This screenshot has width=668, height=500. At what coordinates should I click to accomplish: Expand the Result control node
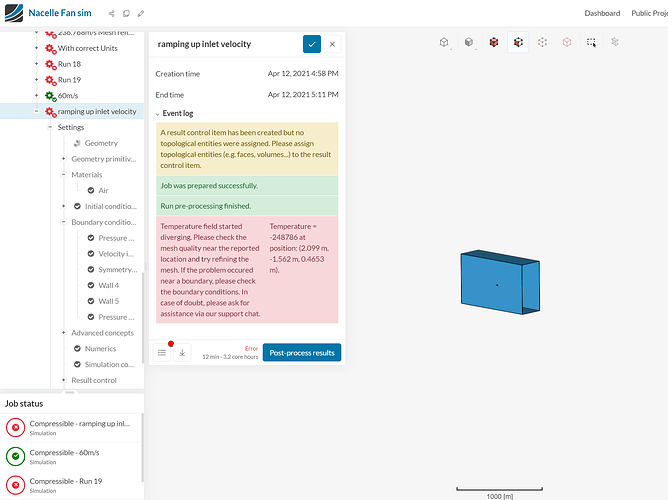tap(63, 380)
